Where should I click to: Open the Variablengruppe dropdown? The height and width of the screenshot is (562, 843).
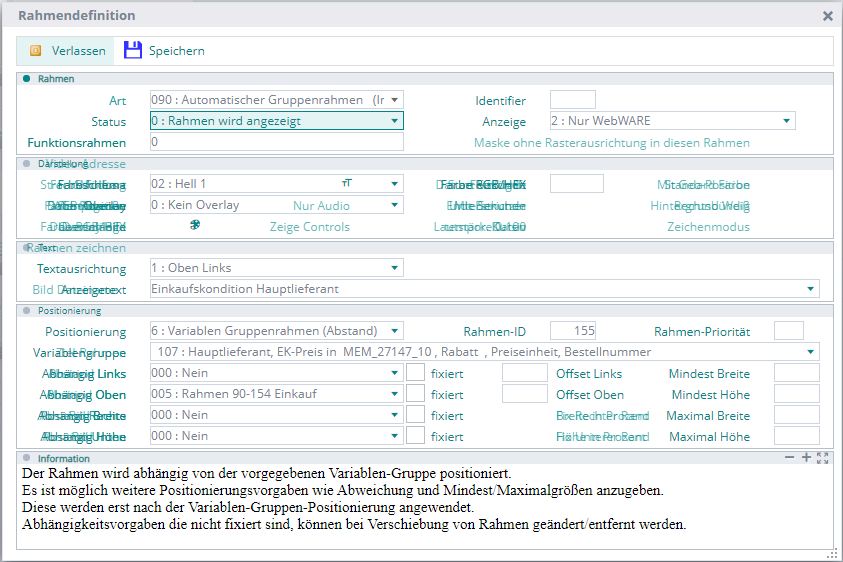[810, 352]
